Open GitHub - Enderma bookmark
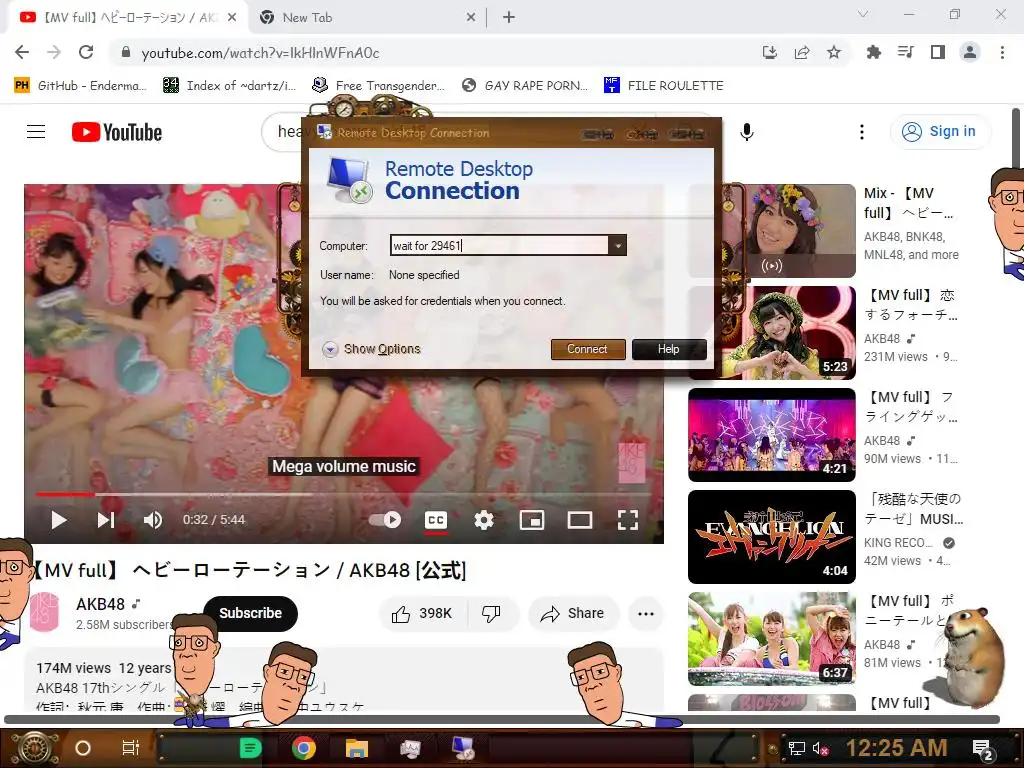The height and width of the screenshot is (768, 1024). click(x=80, y=86)
